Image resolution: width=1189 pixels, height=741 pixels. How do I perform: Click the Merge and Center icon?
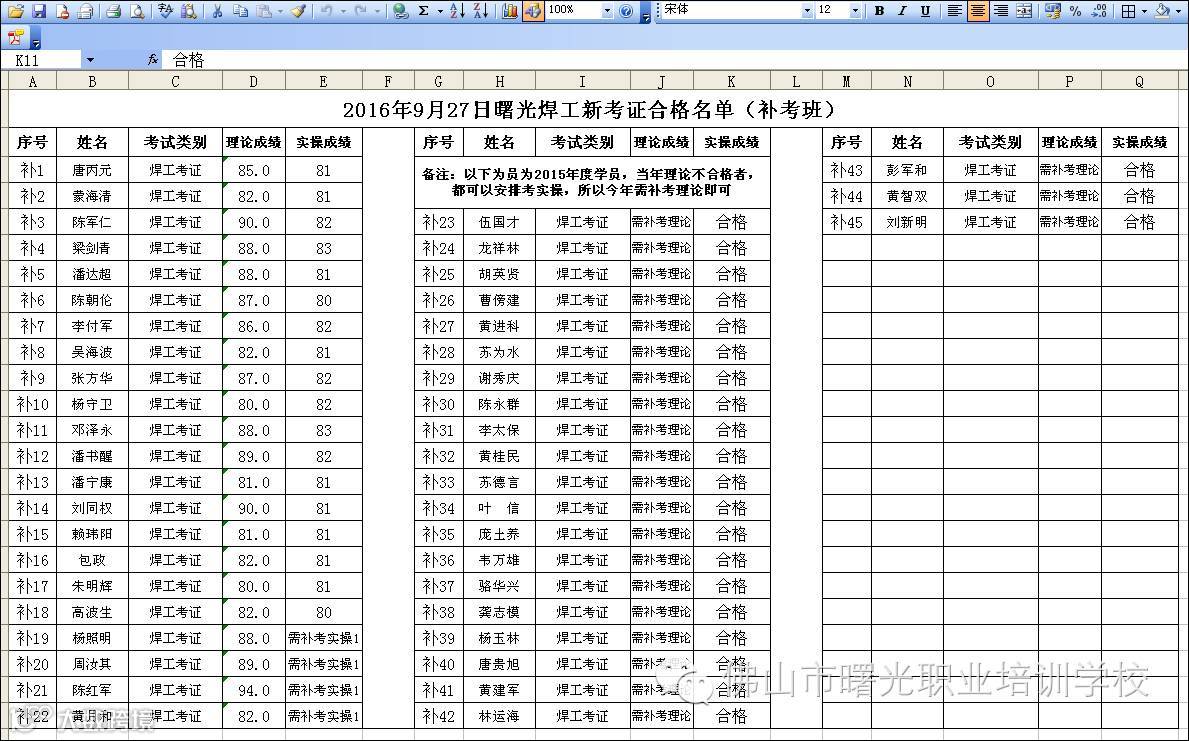coord(1024,11)
